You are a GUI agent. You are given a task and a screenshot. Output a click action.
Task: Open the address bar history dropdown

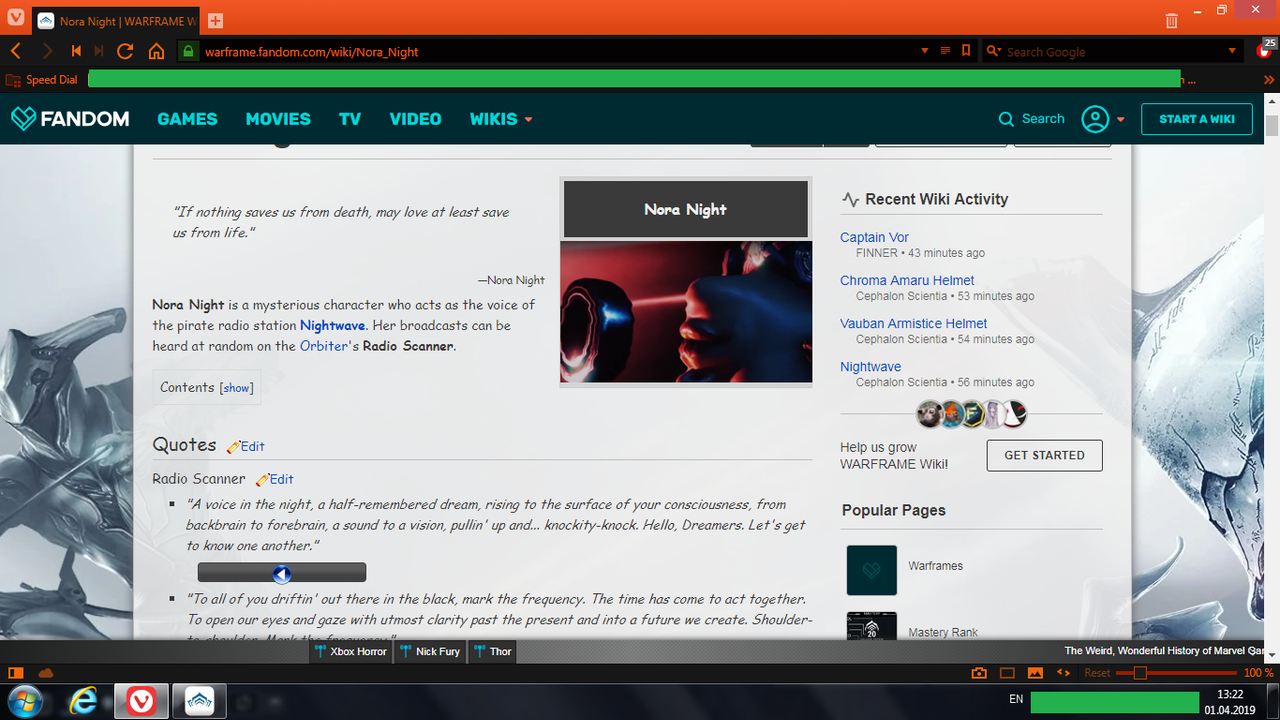tap(925, 51)
